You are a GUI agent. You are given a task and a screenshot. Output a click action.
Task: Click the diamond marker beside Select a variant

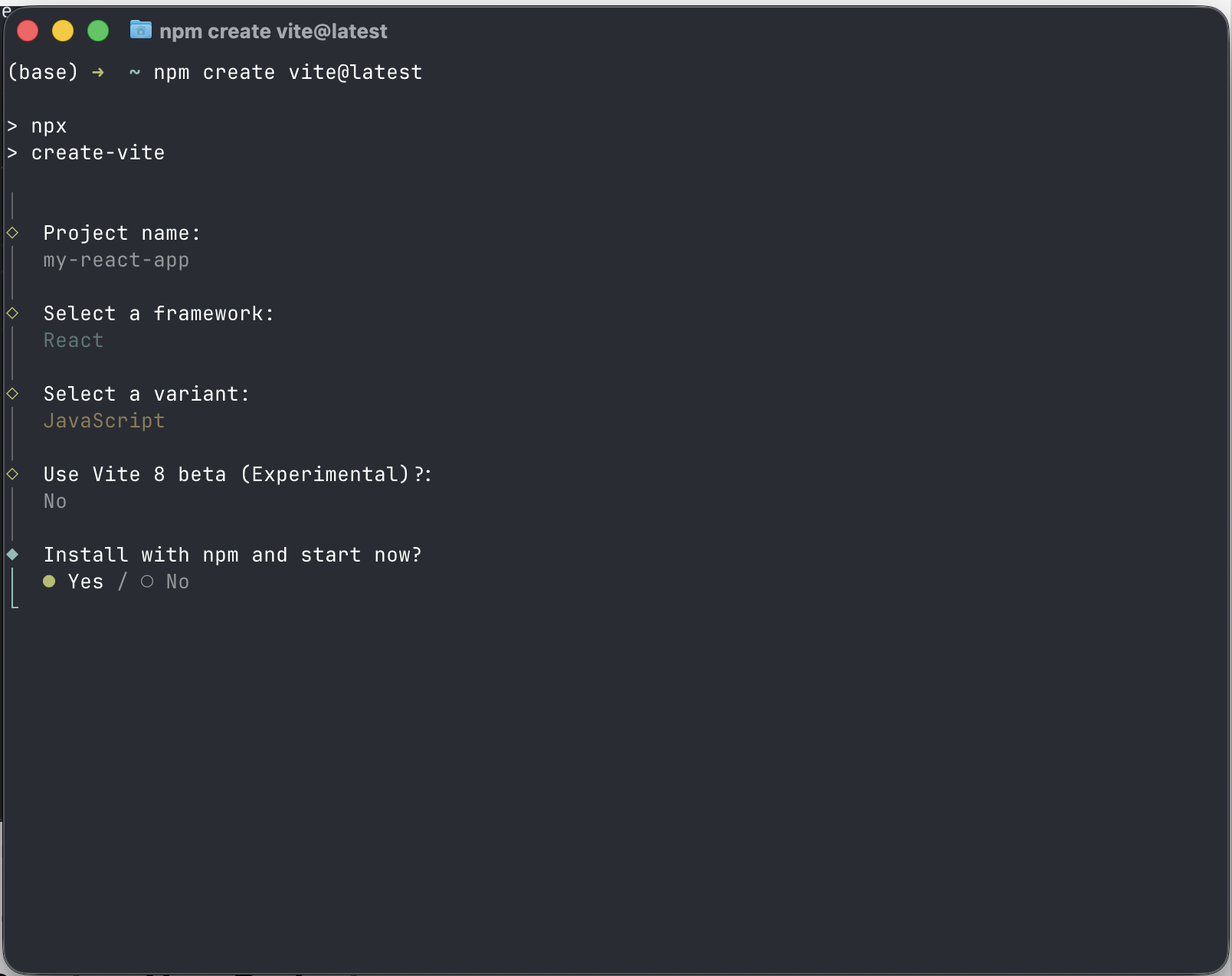tap(12, 393)
